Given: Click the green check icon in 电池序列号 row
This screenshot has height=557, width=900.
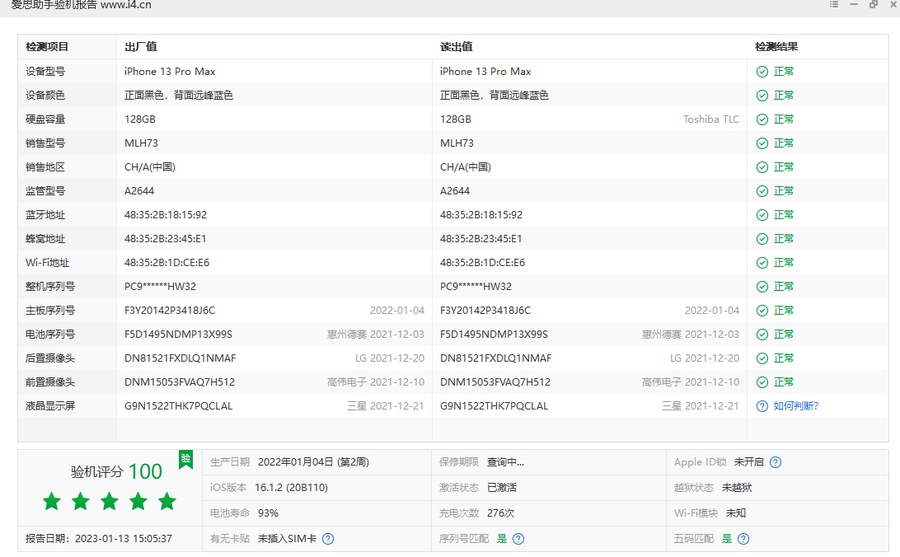Looking at the screenshot, I should [762, 335].
